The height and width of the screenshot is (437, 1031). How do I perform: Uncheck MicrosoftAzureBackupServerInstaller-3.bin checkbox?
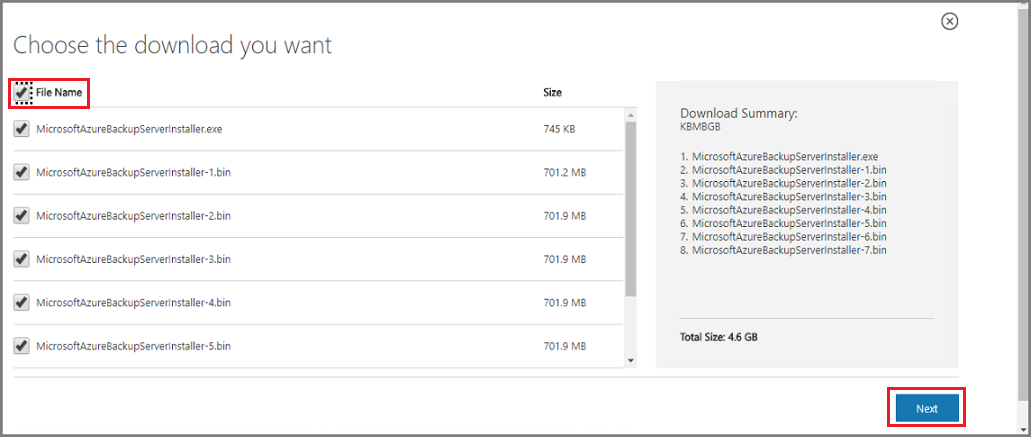[22, 259]
